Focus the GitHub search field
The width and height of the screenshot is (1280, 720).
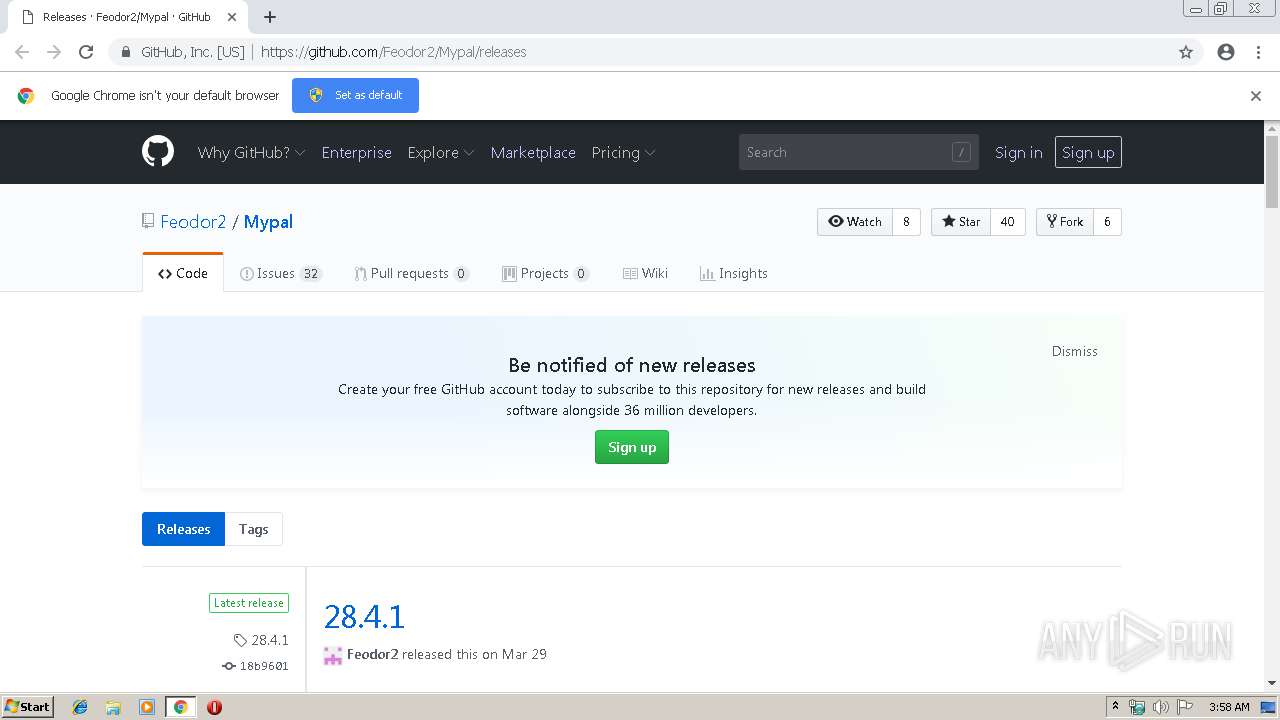coord(859,152)
